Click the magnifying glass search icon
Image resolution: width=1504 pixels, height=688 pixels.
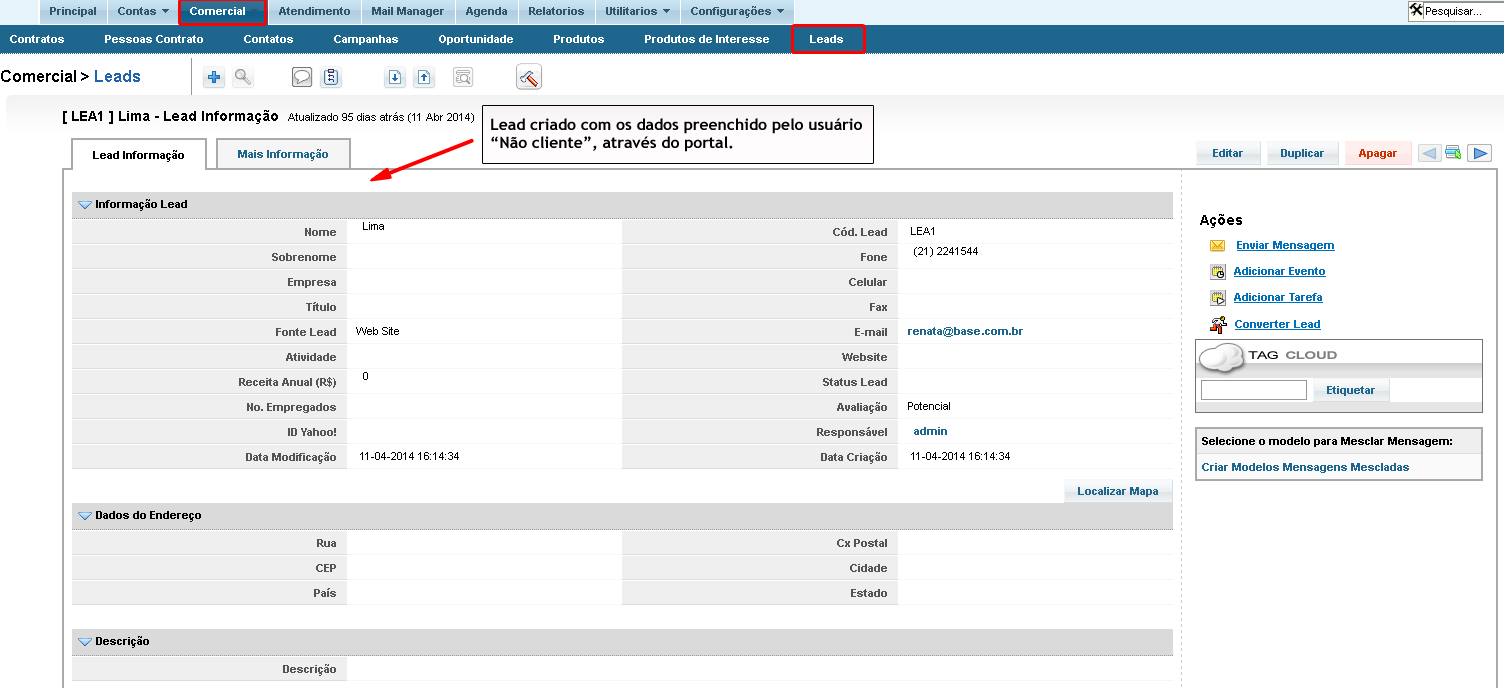point(242,77)
